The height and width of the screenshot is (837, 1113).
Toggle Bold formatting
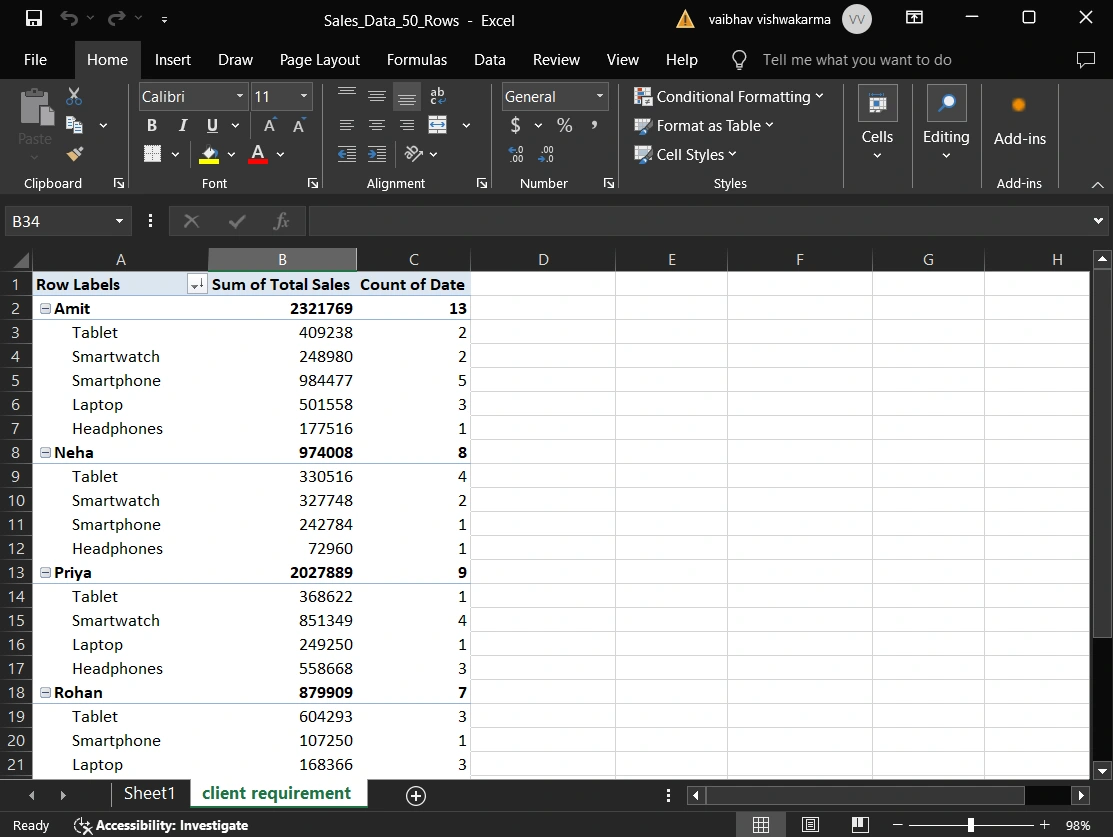pyautogui.click(x=152, y=125)
